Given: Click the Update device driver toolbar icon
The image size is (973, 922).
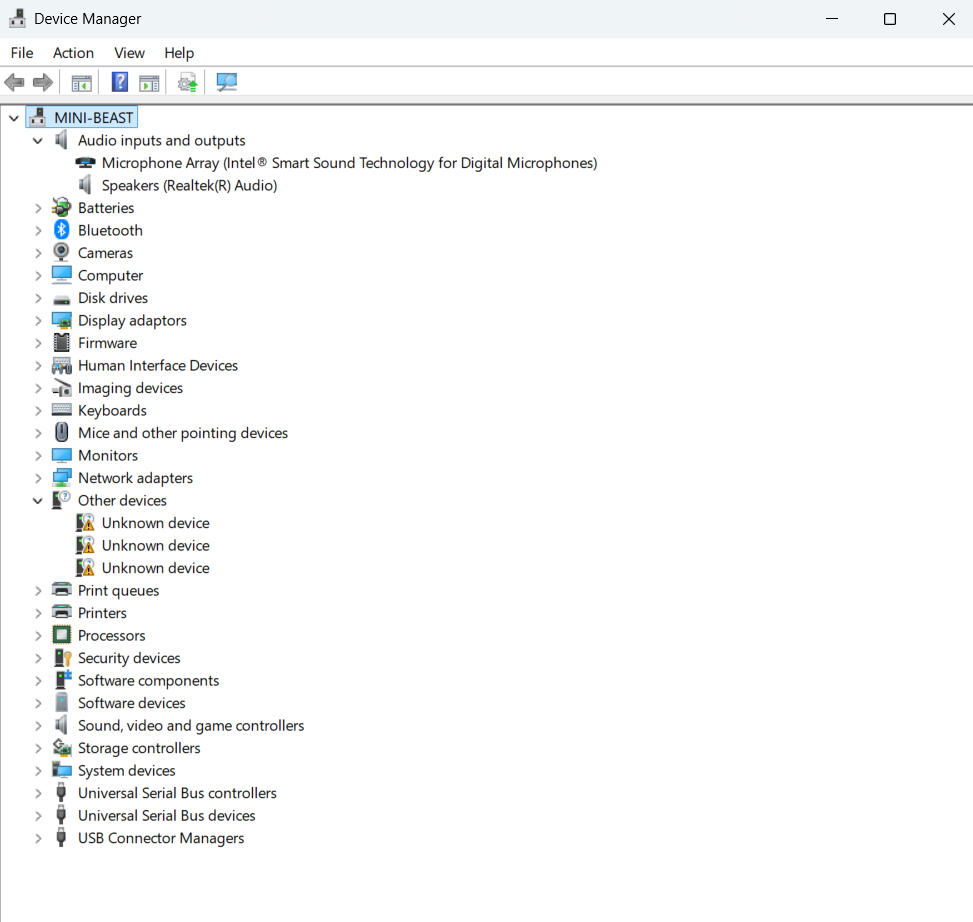Looking at the screenshot, I should 187,83.
